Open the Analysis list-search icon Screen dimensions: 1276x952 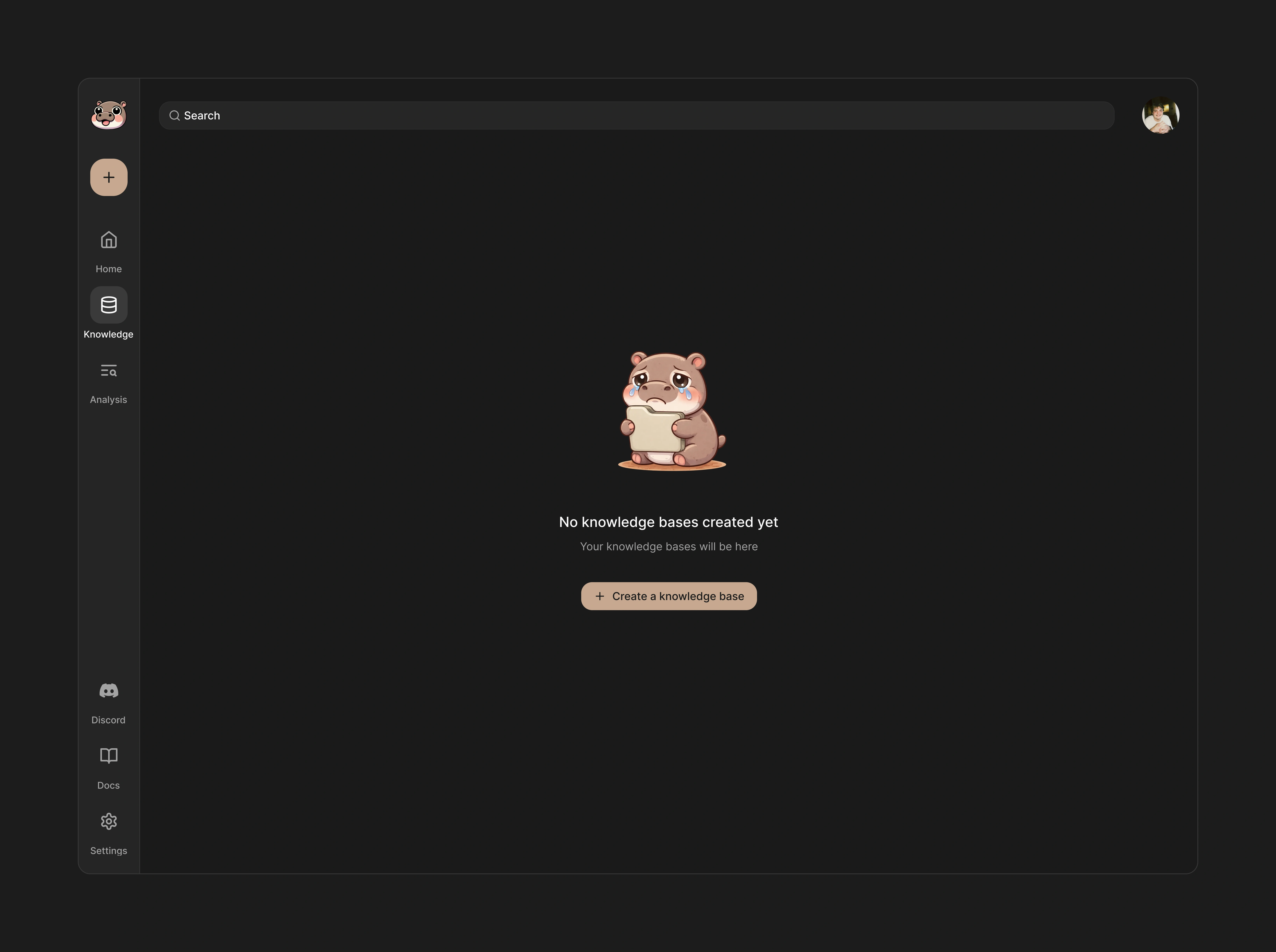point(108,371)
